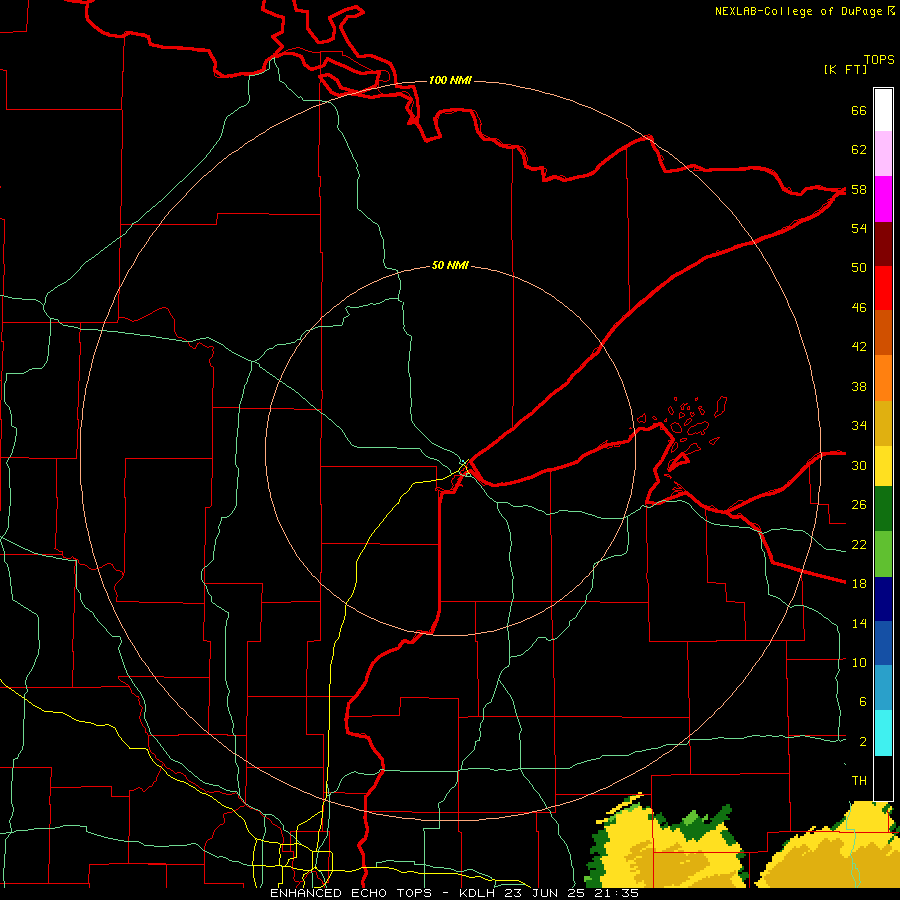Click the navy swatch between 14 and 18
Viewport: 900px width, 900px height.
point(883,599)
